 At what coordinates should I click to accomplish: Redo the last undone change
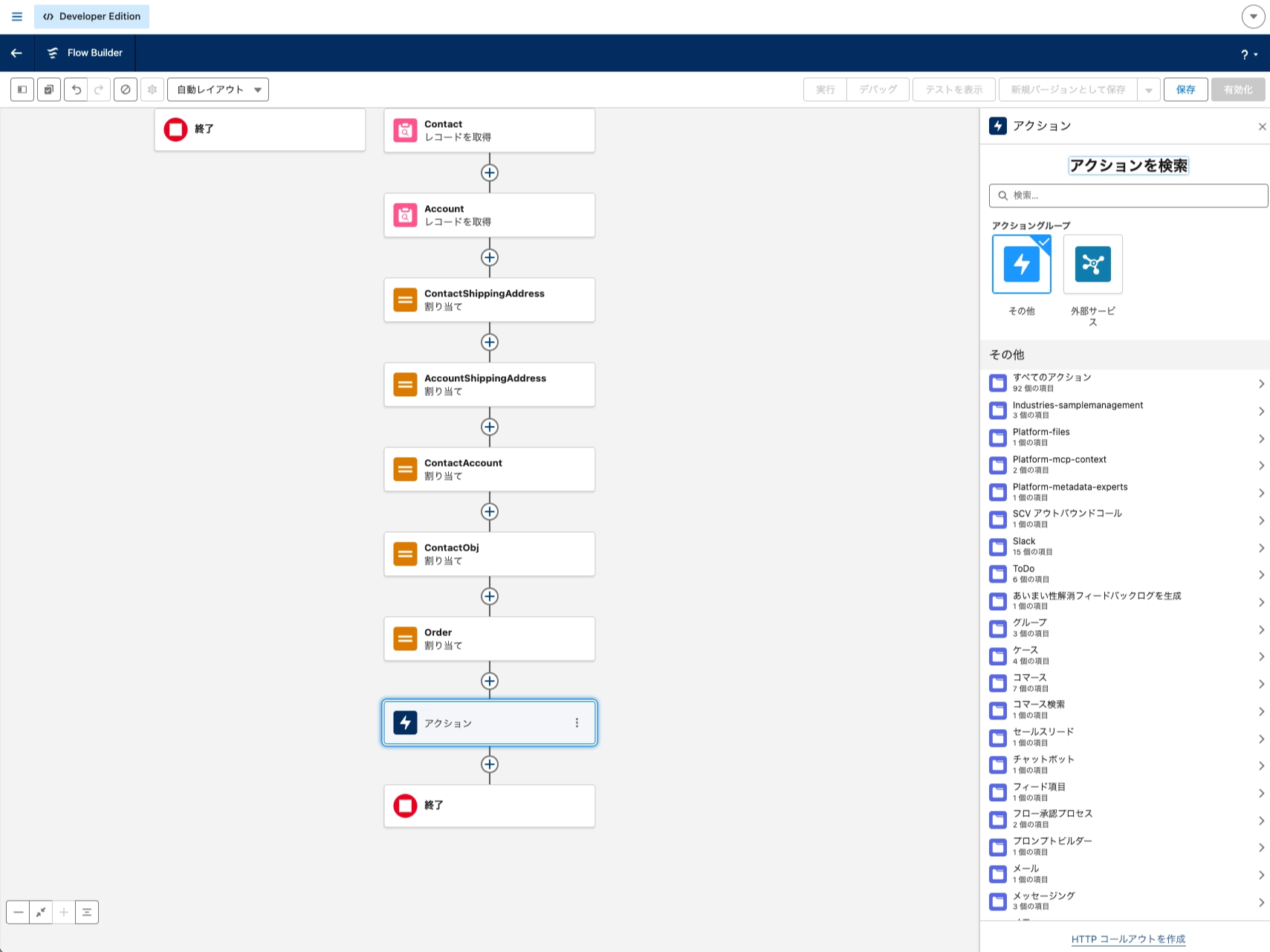[x=99, y=90]
